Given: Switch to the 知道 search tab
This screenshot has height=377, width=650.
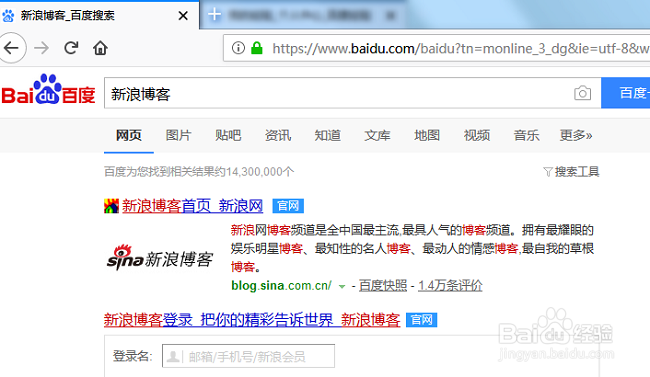Looking at the screenshot, I should click(327, 135).
